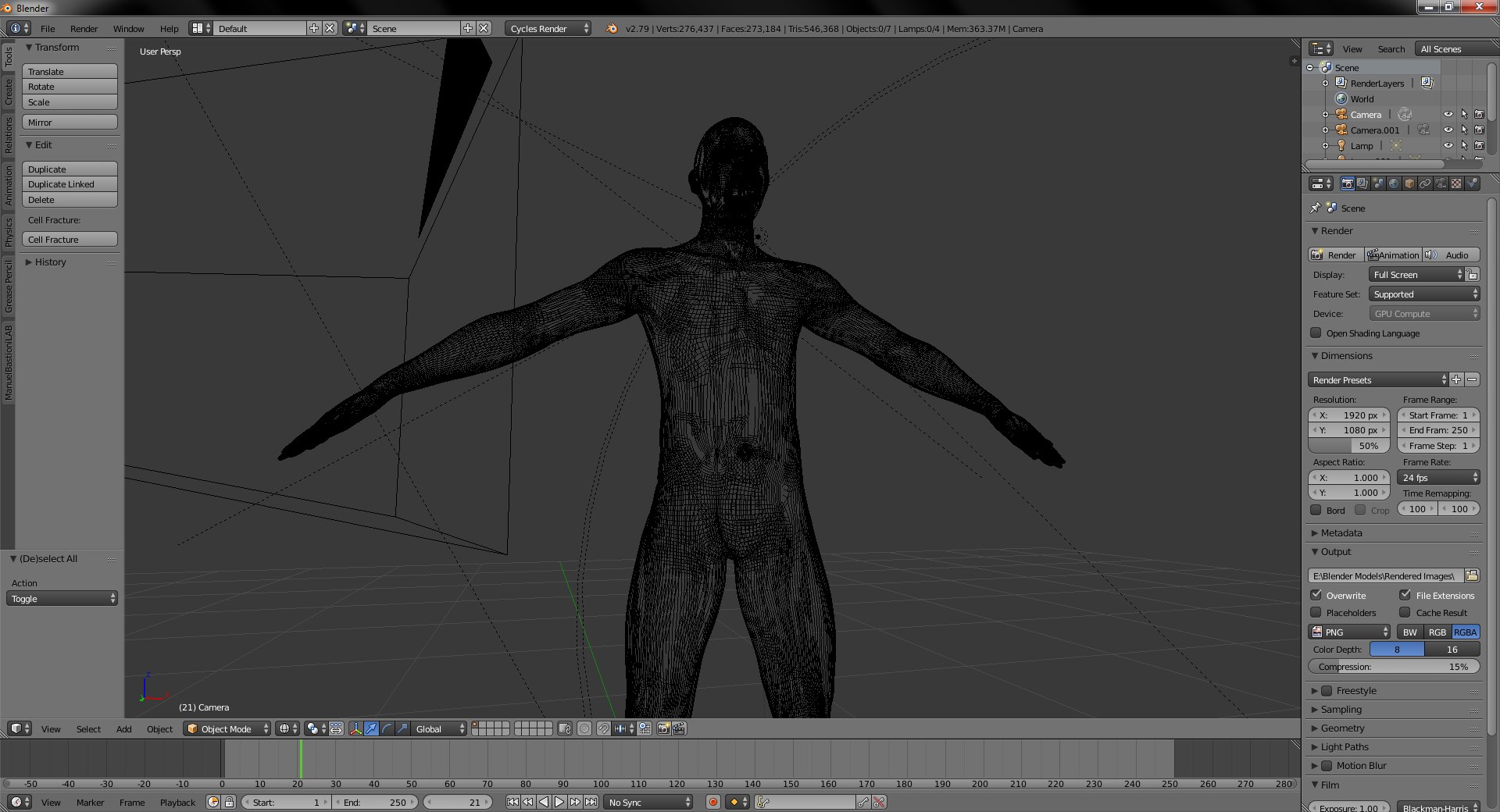This screenshot has height=812, width=1500.
Task: Open the World properties tab (globe icon)
Action: click(1394, 183)
